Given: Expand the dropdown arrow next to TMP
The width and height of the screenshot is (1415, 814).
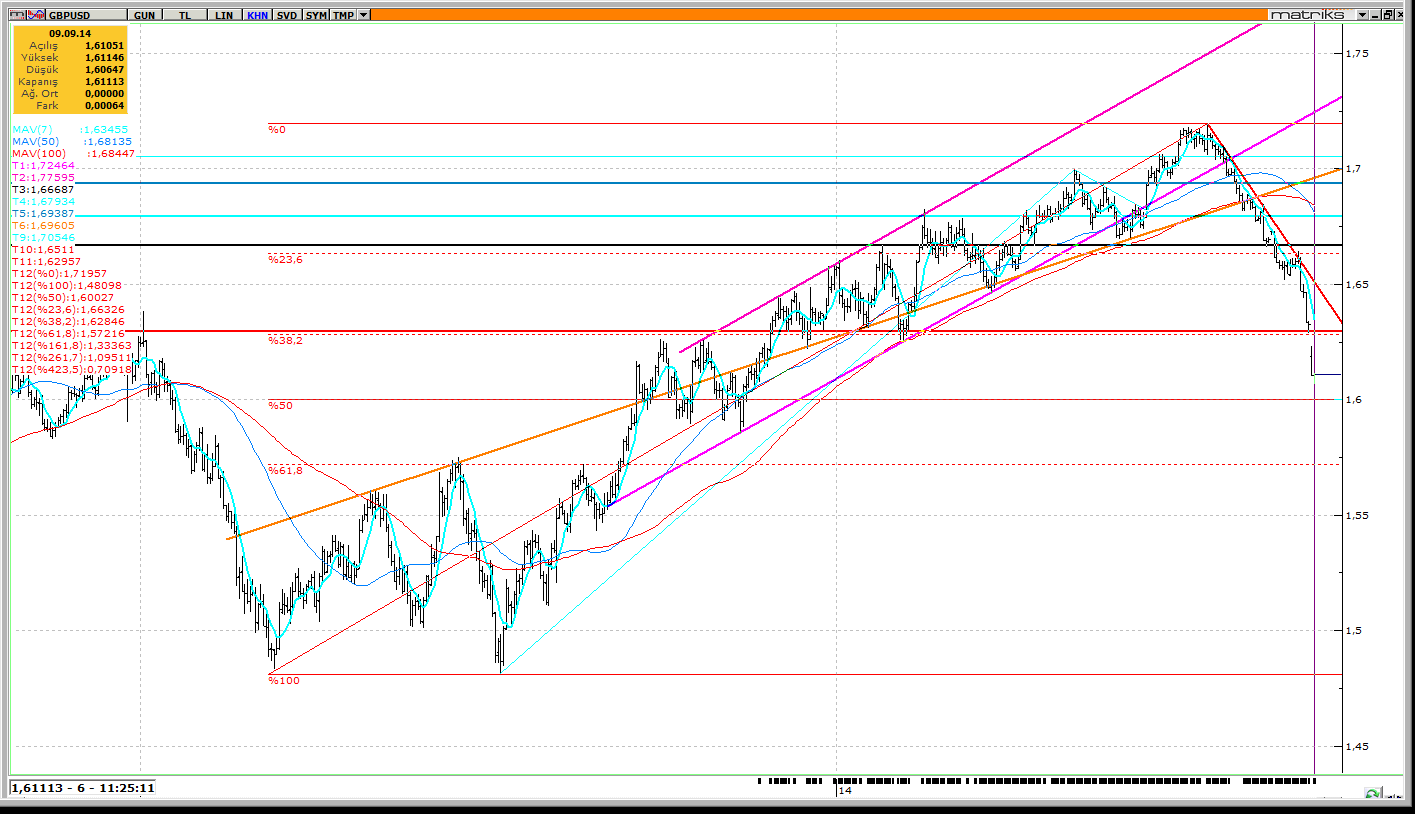Looking at the screenshot, I should [363, 15].
